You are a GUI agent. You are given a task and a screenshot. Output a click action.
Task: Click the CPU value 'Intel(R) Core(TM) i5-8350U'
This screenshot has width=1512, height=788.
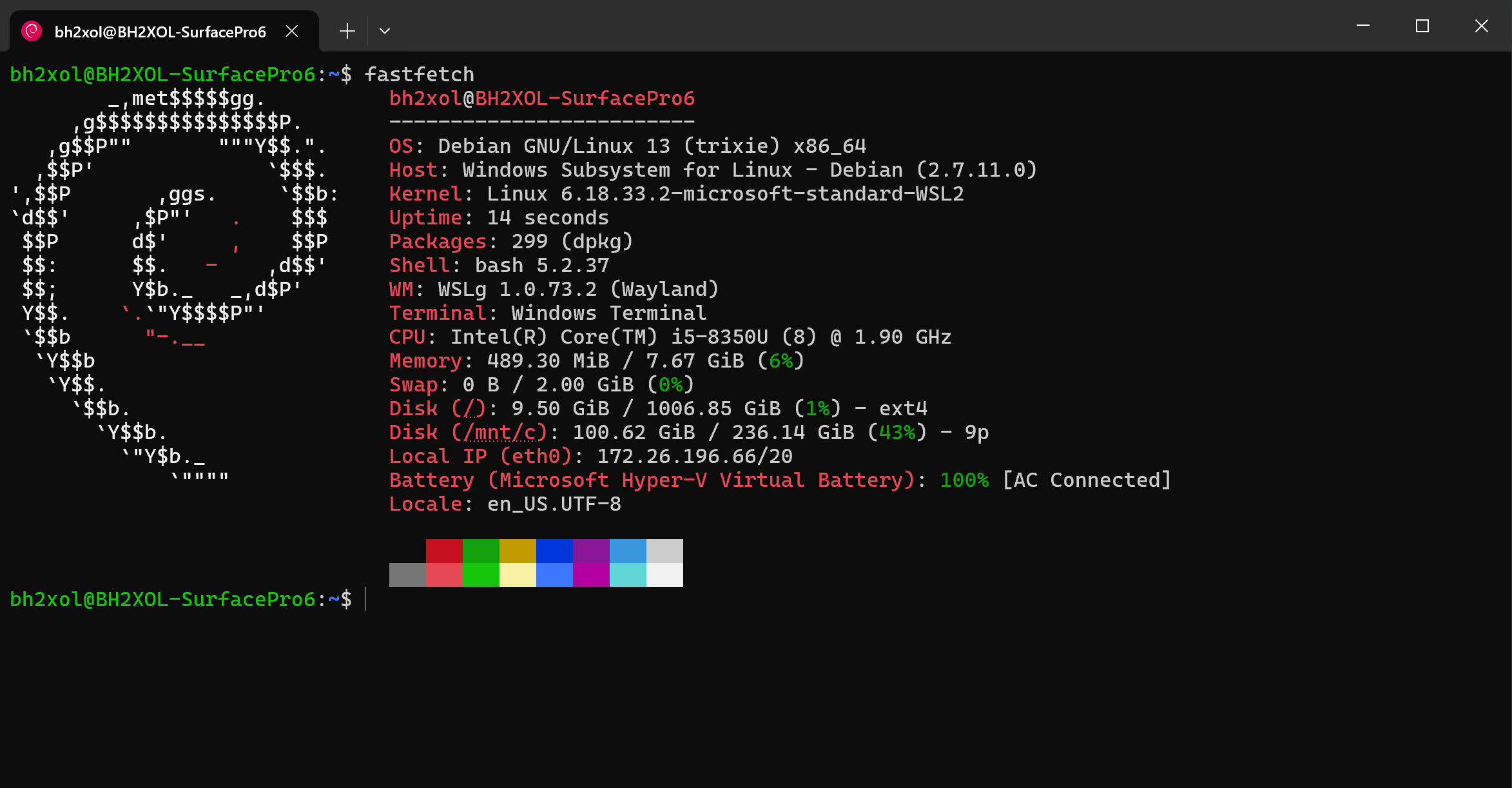pos(609,337)
